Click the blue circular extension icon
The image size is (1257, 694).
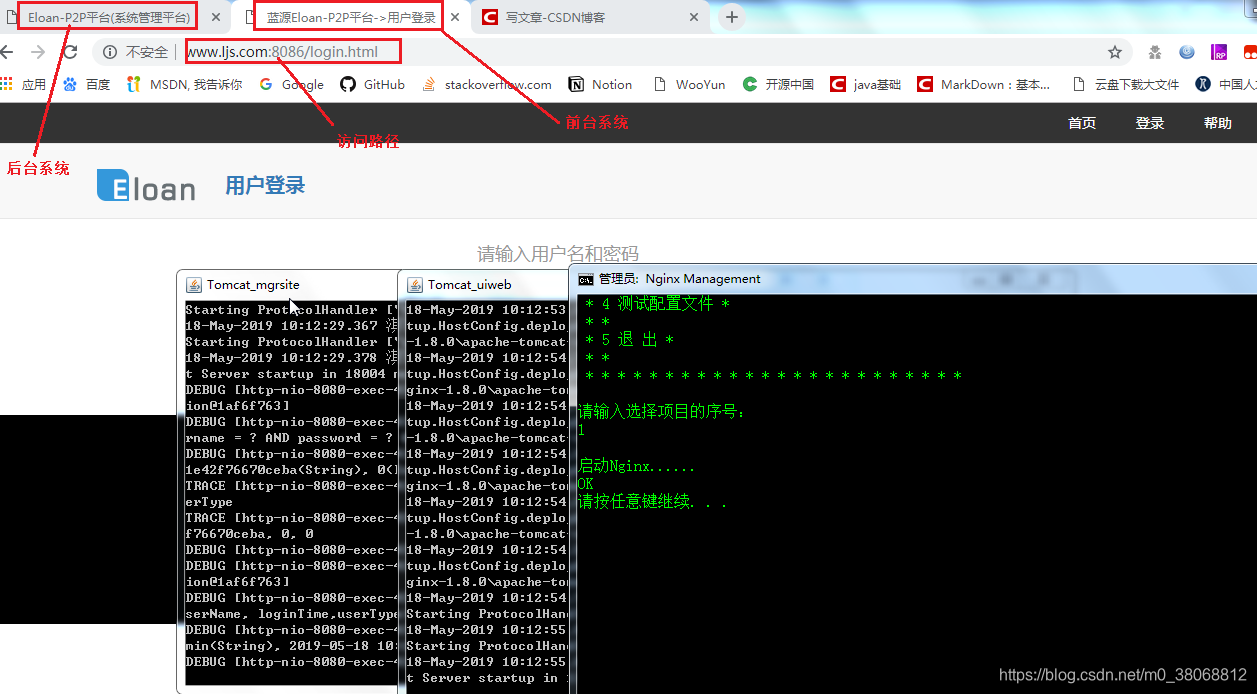1187,52
